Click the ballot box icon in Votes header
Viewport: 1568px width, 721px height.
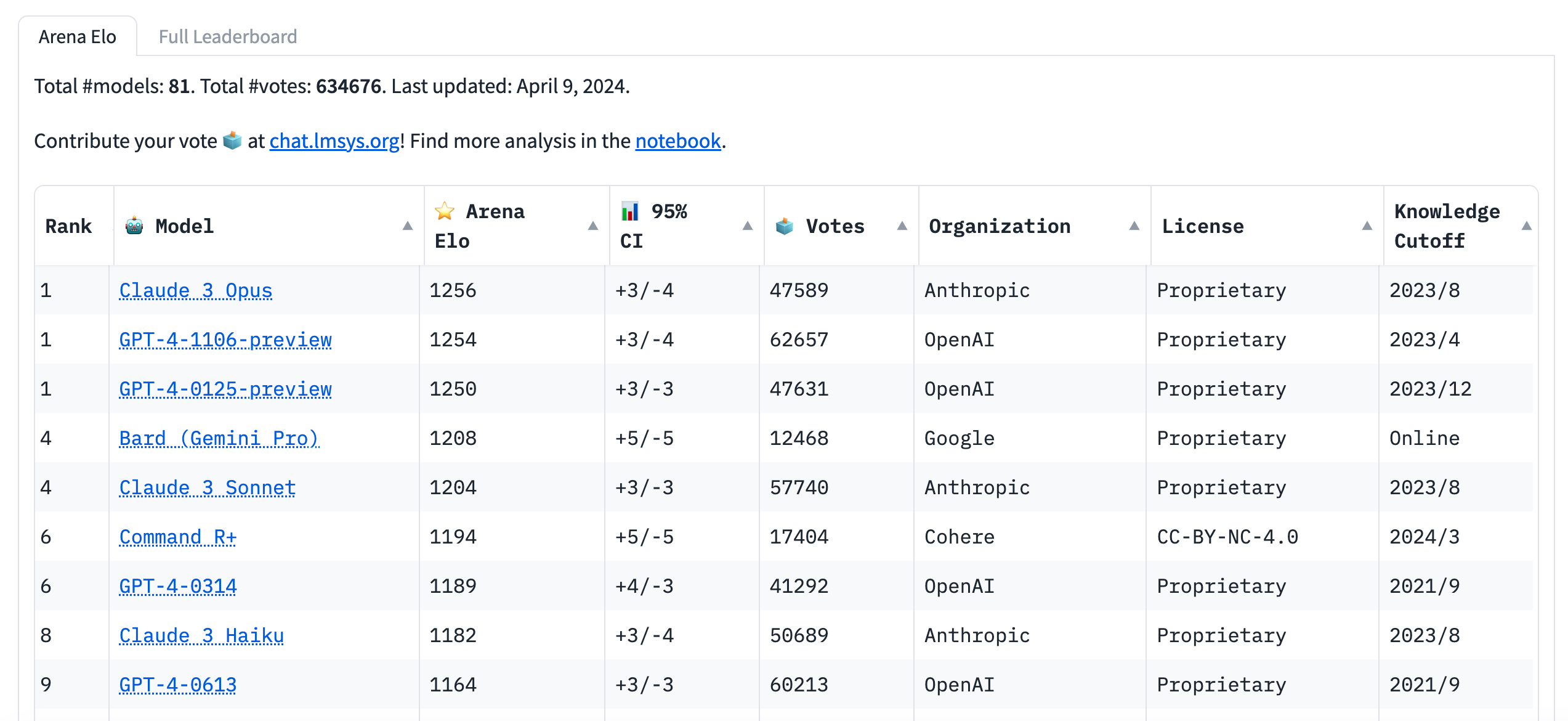point(785,226)
